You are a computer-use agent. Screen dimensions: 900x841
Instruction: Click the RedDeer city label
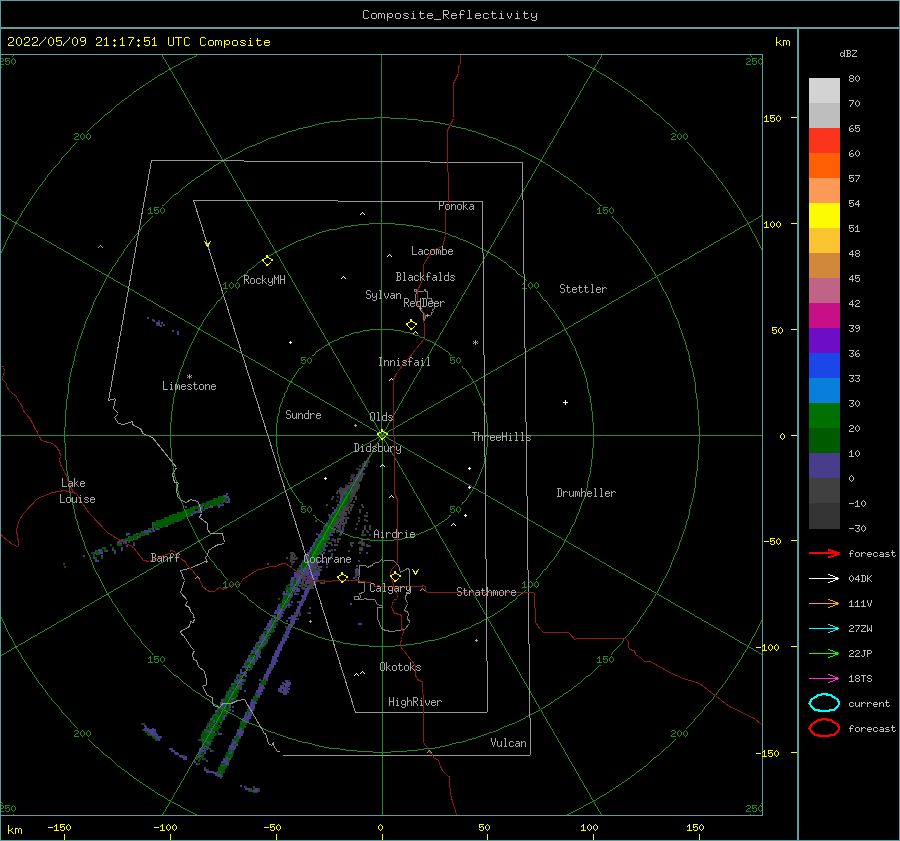424,303
